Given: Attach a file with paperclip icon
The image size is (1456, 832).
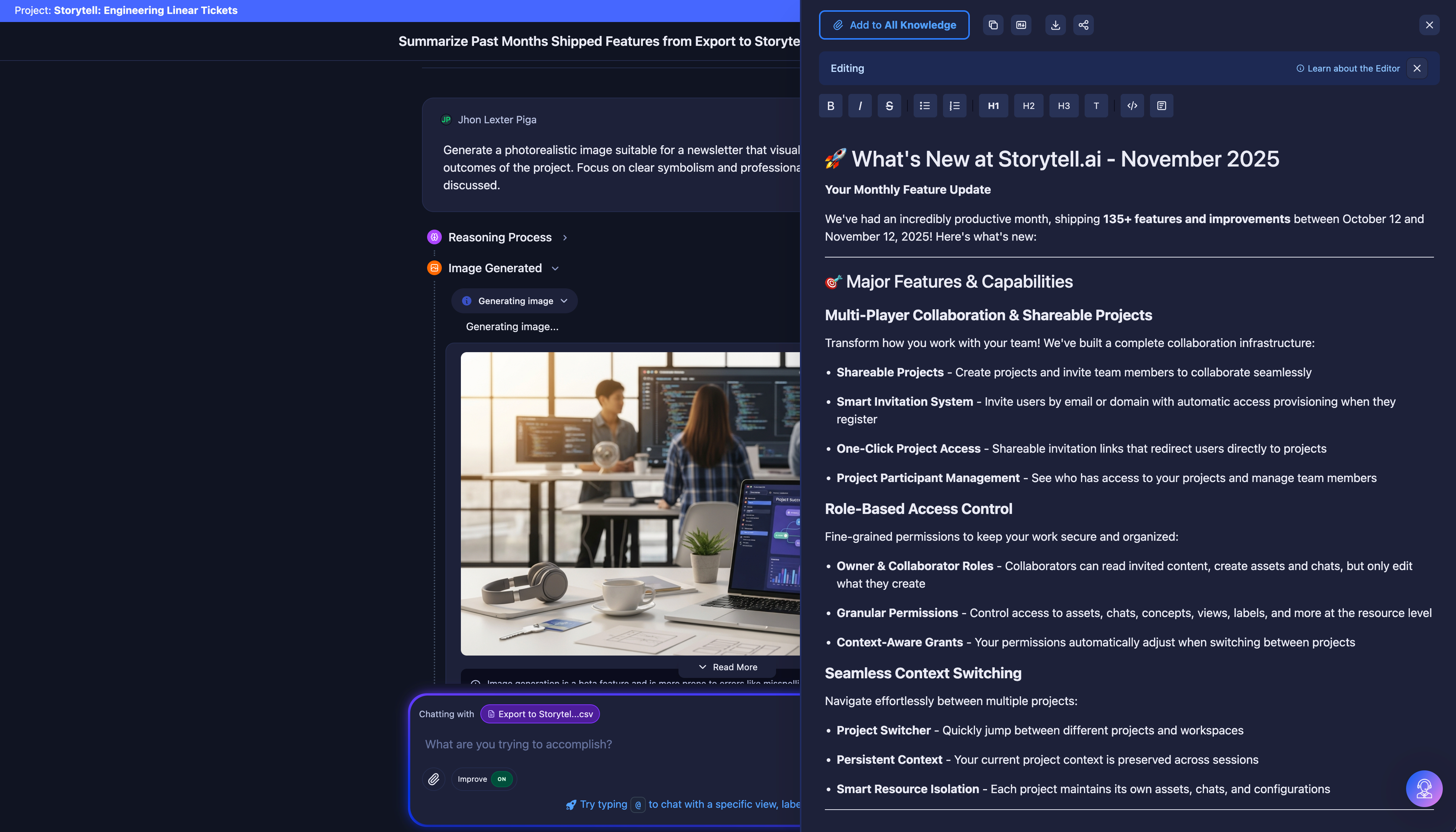Looking at the screenshot, I should (x=434, y=779).
